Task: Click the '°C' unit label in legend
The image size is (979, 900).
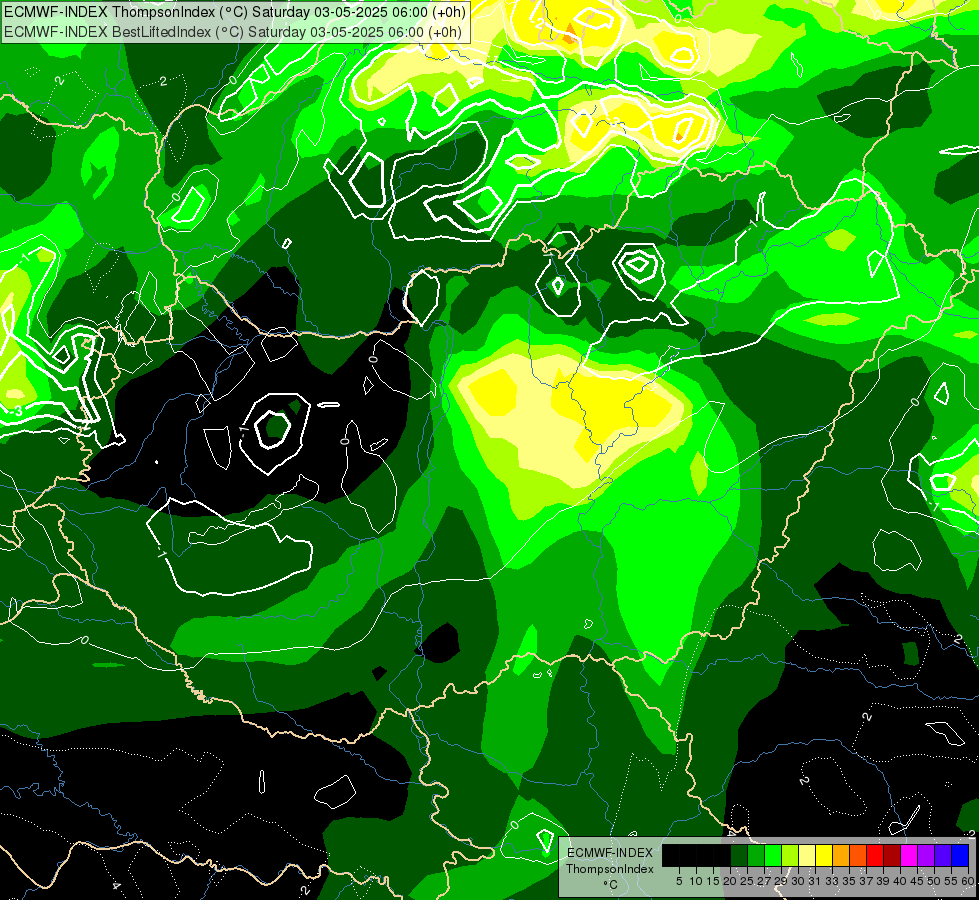Action: (x=611, y=884)
